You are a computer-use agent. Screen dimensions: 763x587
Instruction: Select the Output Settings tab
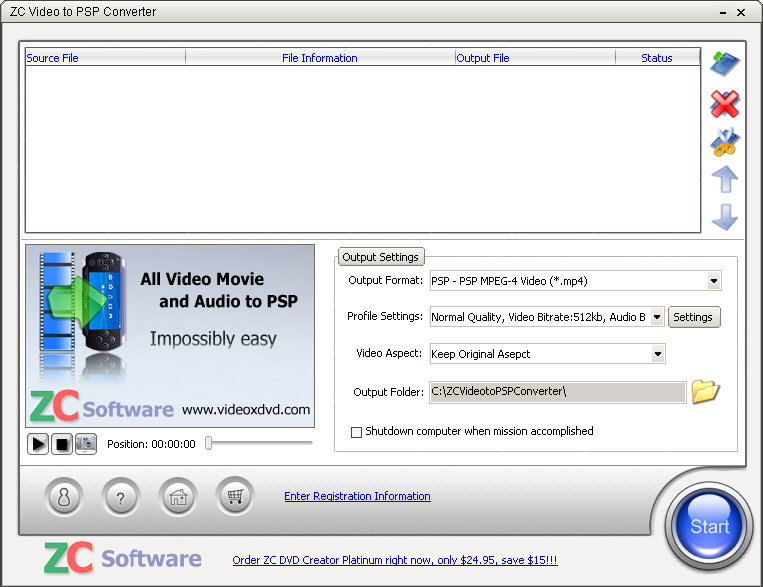381,257
